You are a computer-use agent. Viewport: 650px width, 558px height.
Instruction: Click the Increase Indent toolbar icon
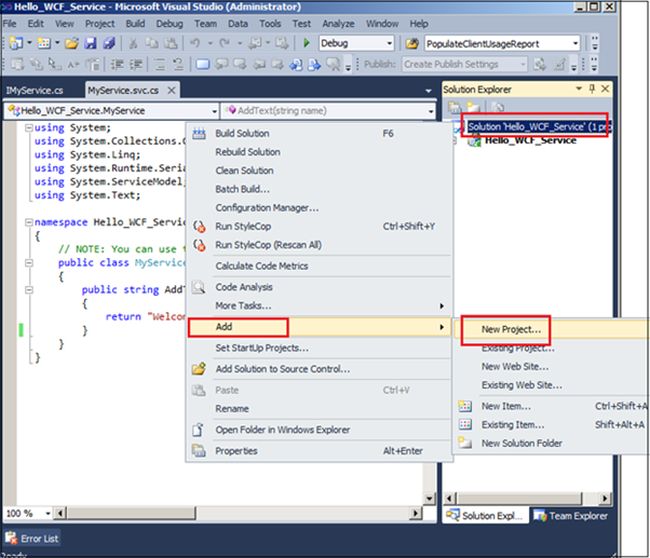136,64
